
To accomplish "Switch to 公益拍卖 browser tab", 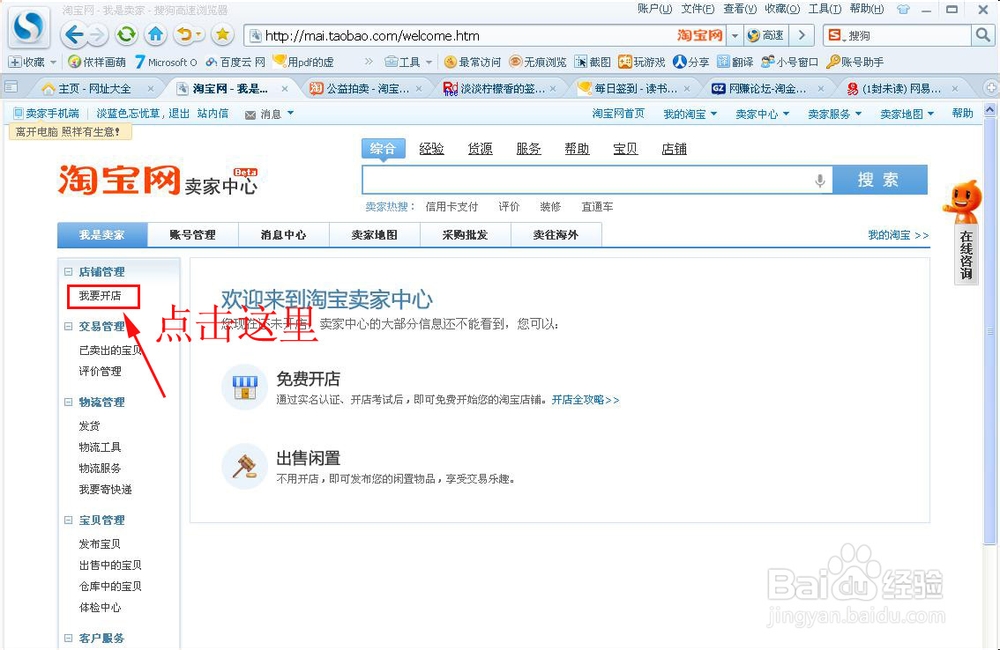I will [x=366, y=89].
